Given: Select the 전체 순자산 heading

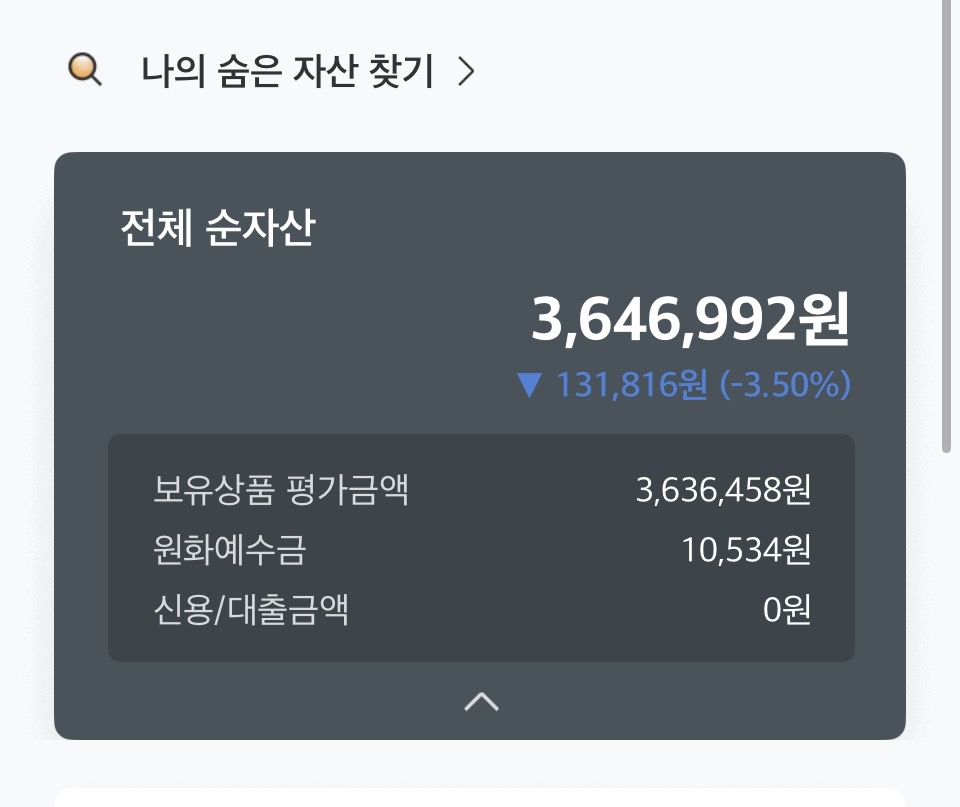Looking at the screenshot, I should pos(217,229).
